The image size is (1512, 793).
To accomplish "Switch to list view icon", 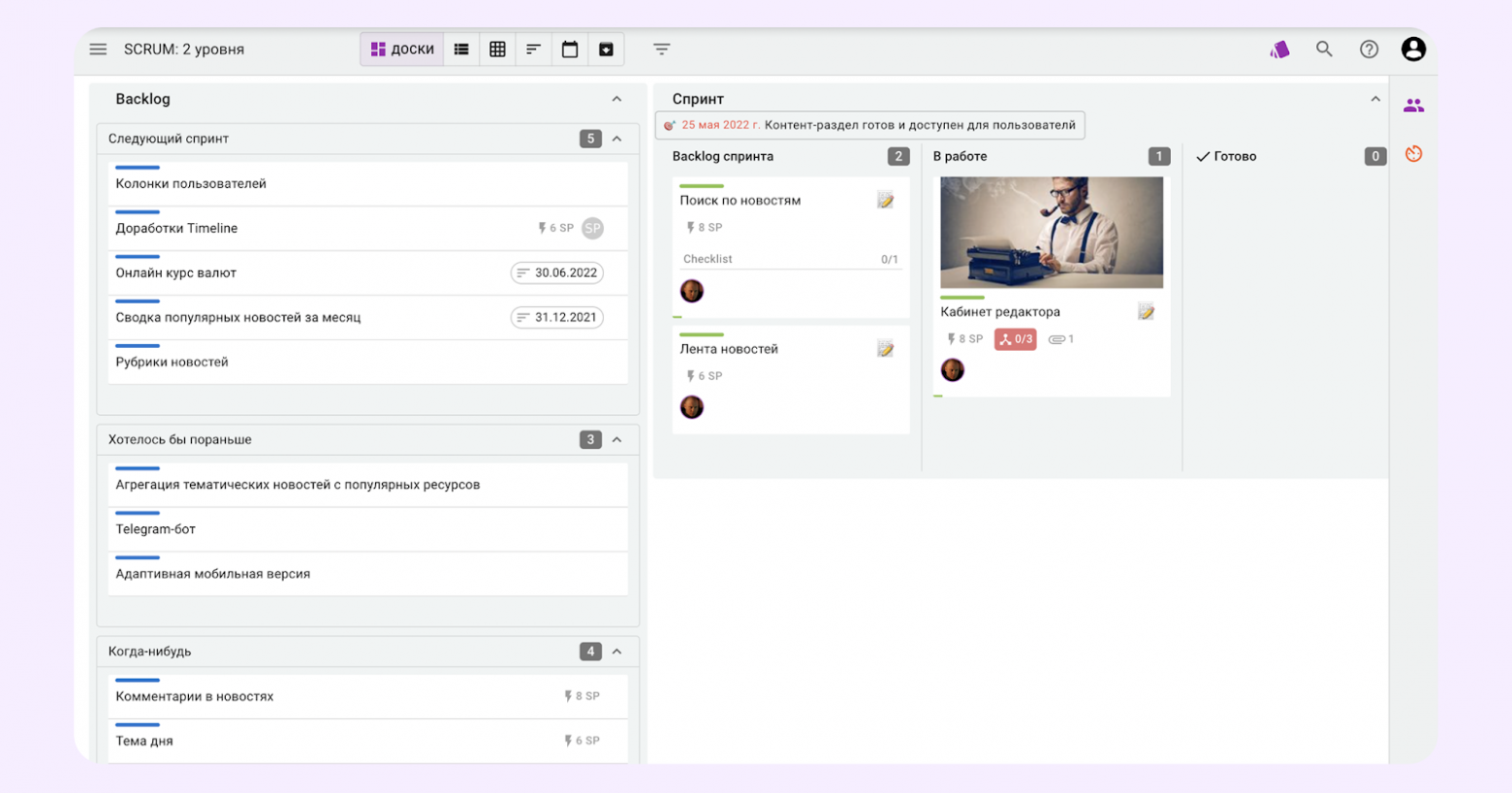I will [x=461, y=49].
